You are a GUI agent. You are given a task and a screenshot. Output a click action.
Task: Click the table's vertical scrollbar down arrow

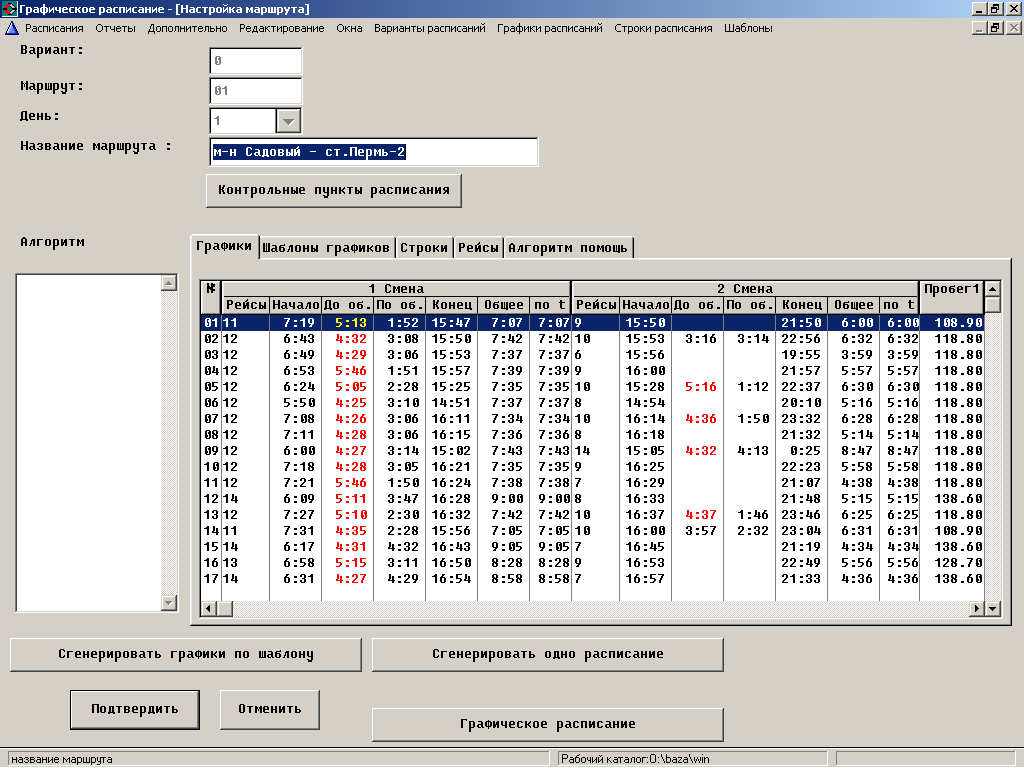[992, 608]
